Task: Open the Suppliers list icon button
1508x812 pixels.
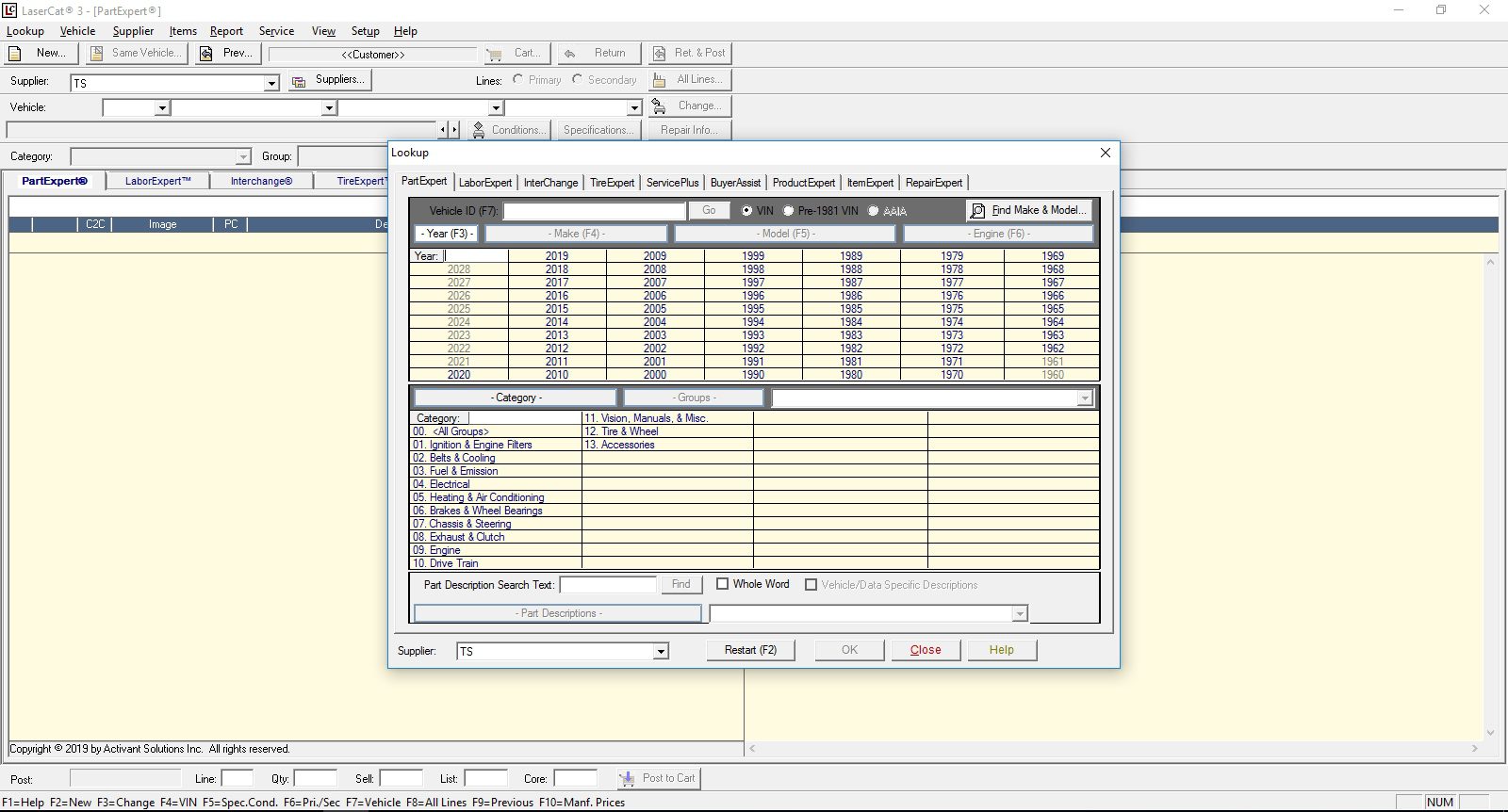Action: (x=299, y=81)
